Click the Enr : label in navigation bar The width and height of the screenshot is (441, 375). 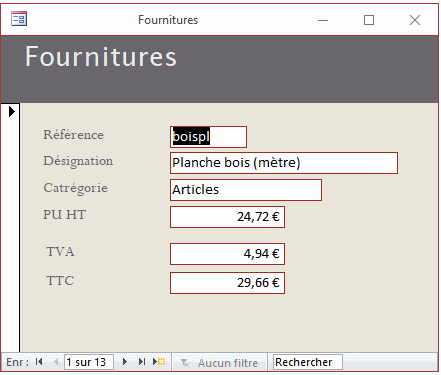click(18, 362)
